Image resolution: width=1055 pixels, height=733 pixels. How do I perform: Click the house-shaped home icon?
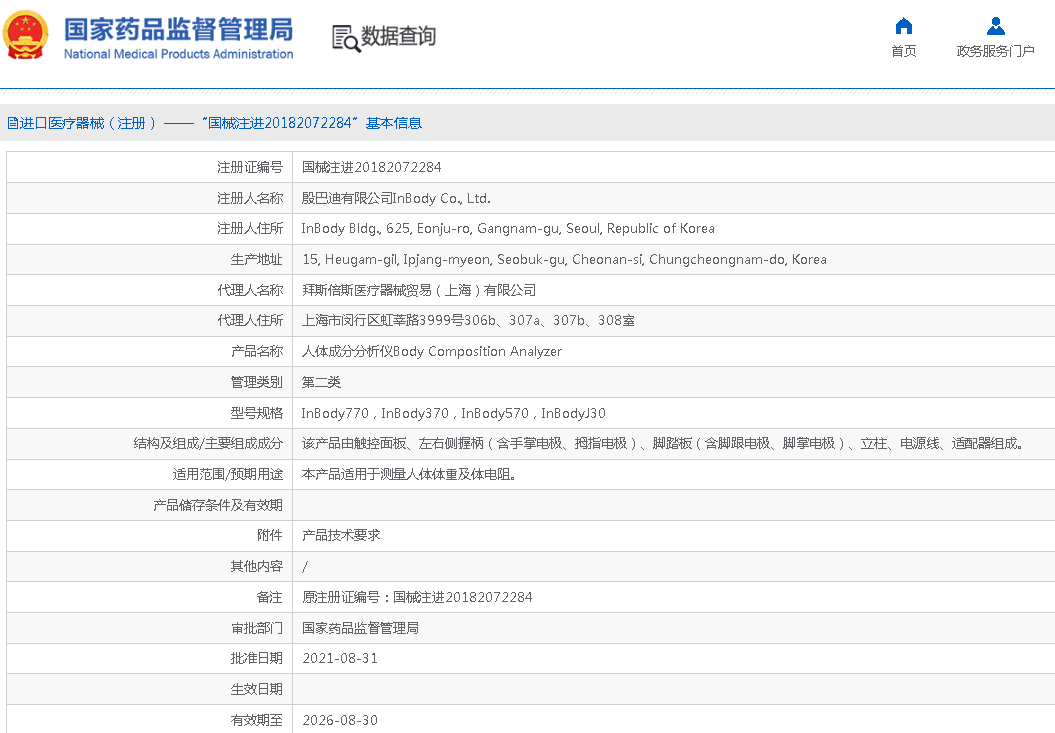pos(903,26)
